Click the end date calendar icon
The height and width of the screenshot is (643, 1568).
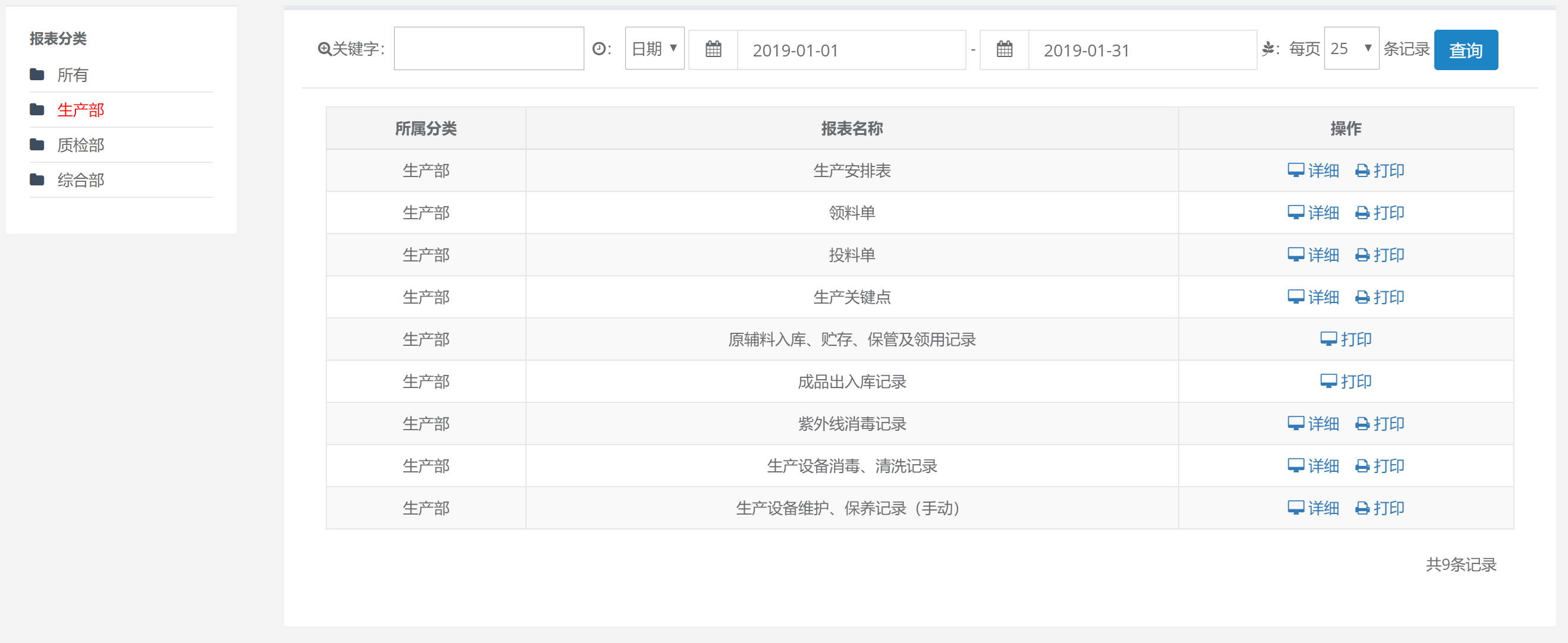point(1005,49)
